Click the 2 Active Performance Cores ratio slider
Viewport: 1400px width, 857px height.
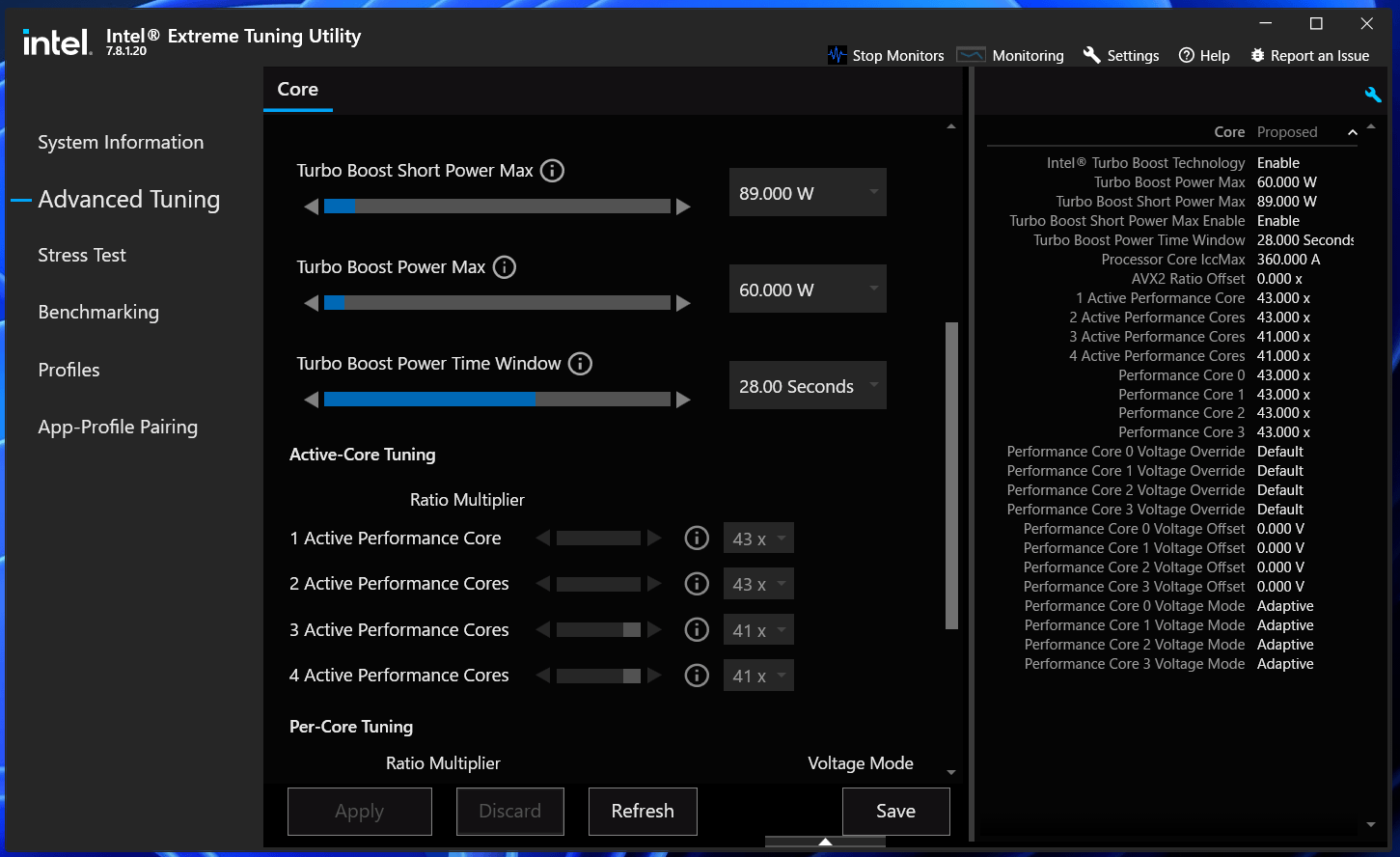598,584
